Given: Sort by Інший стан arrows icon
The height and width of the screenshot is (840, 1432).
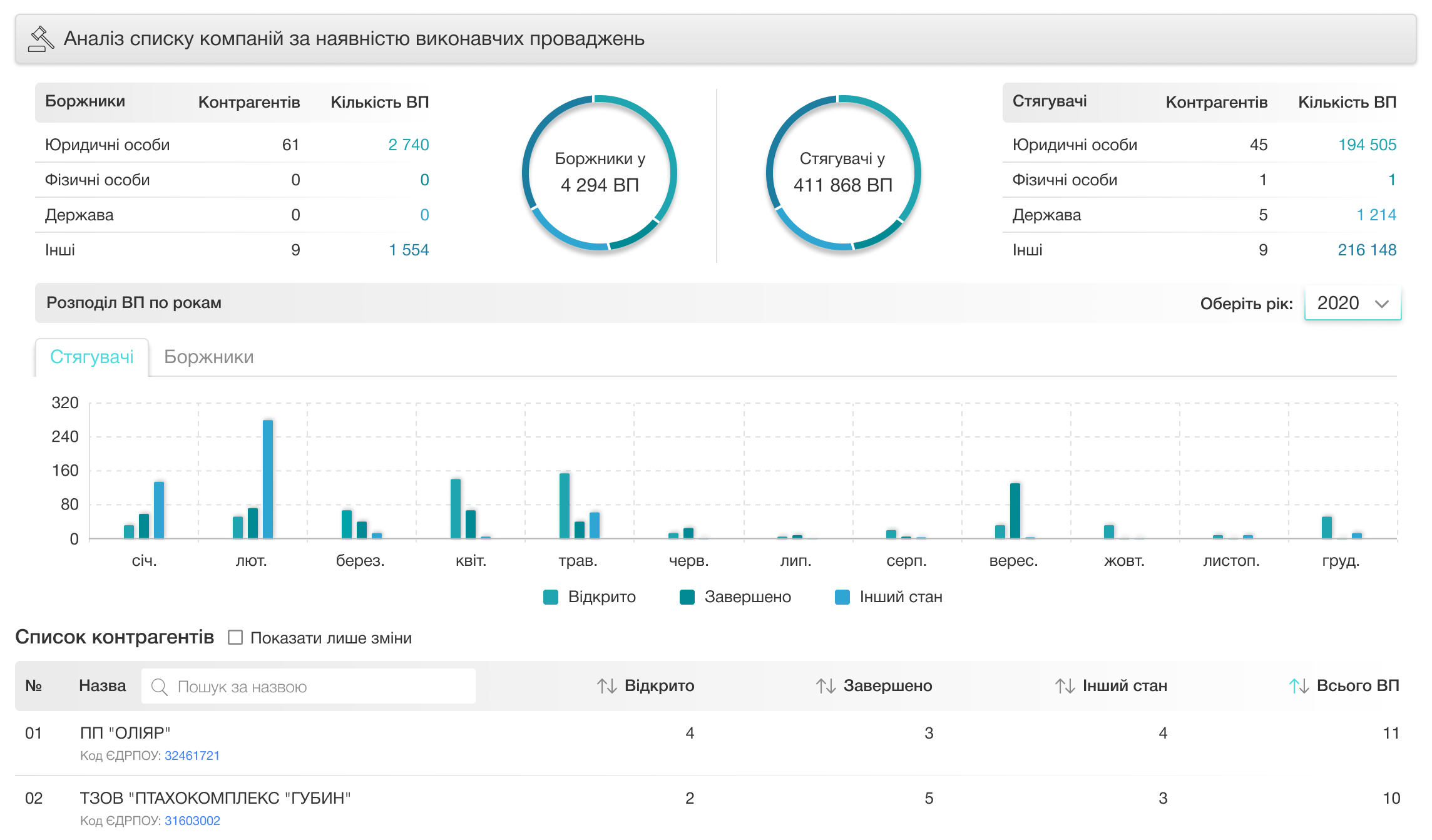Looking at the screenshot, I should 1065,686.
